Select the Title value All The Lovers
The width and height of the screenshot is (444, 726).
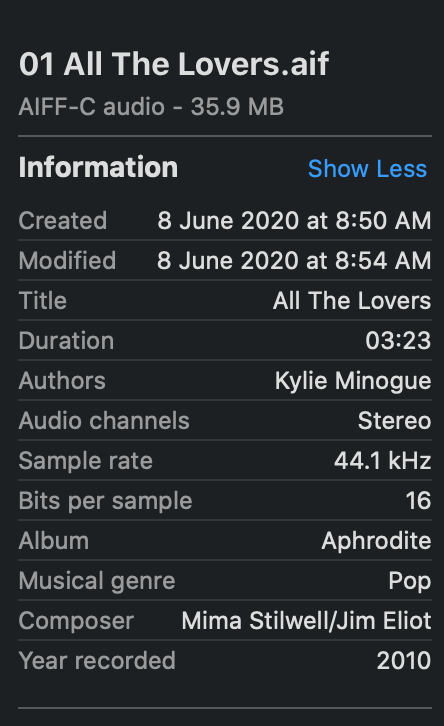pos(352,300)
